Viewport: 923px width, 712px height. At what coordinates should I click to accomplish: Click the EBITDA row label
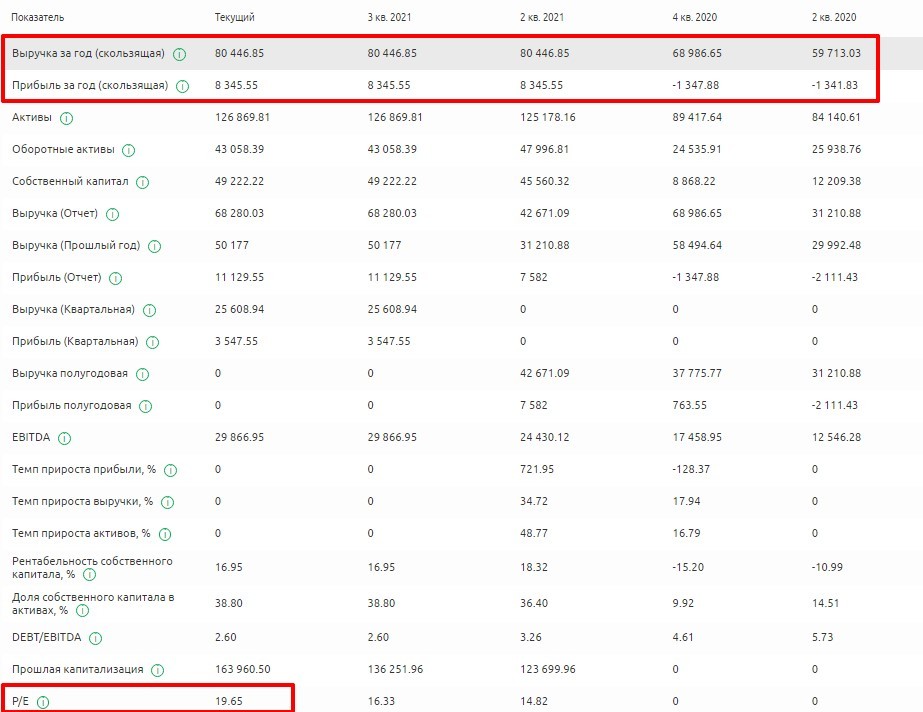point(31,438)
